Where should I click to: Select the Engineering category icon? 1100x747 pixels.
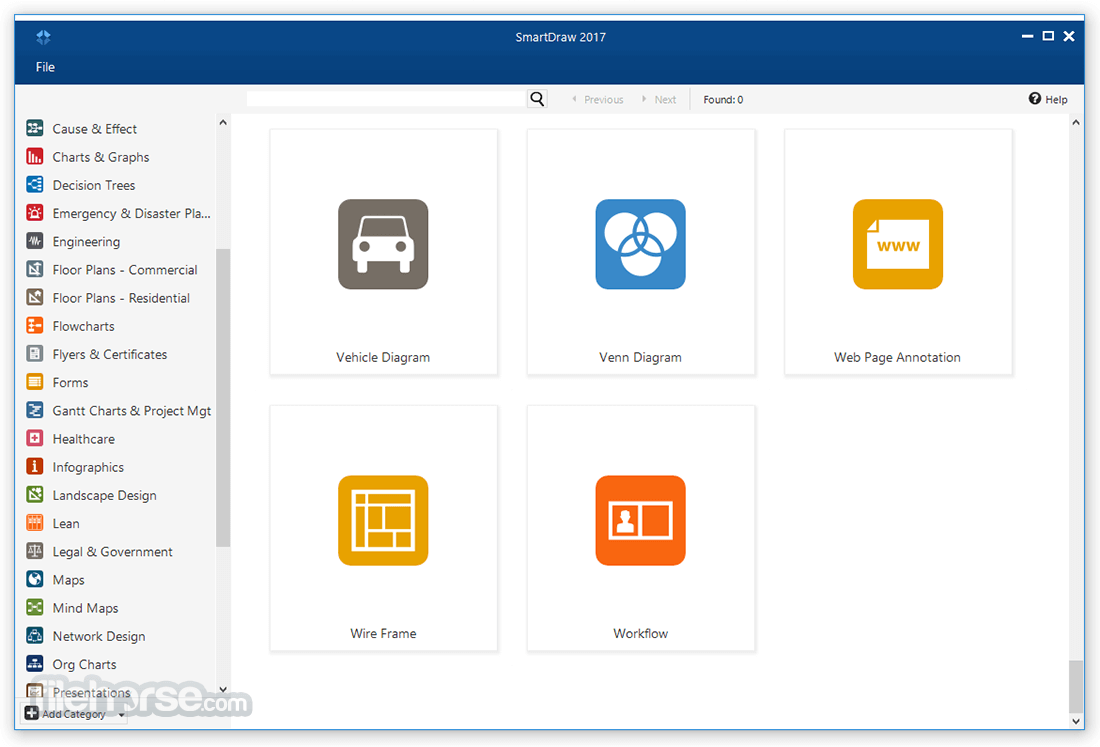34,241
